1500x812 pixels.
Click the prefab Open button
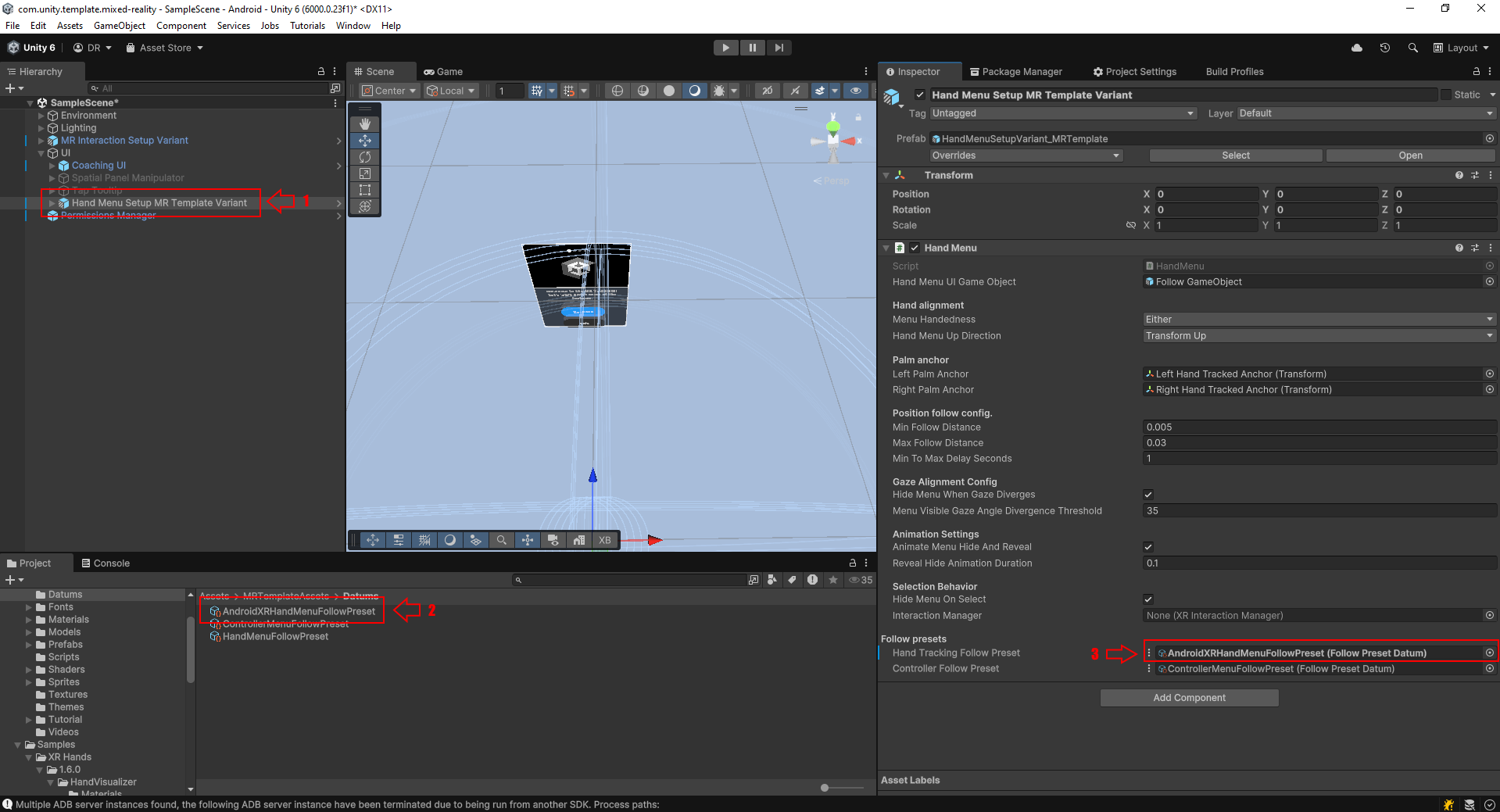1410,156
